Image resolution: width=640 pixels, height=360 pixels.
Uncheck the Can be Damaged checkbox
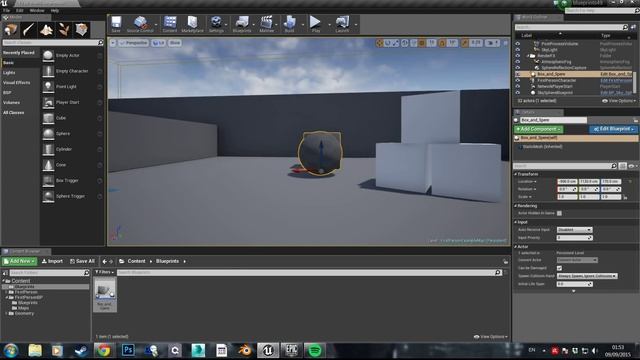coord(559,268)
